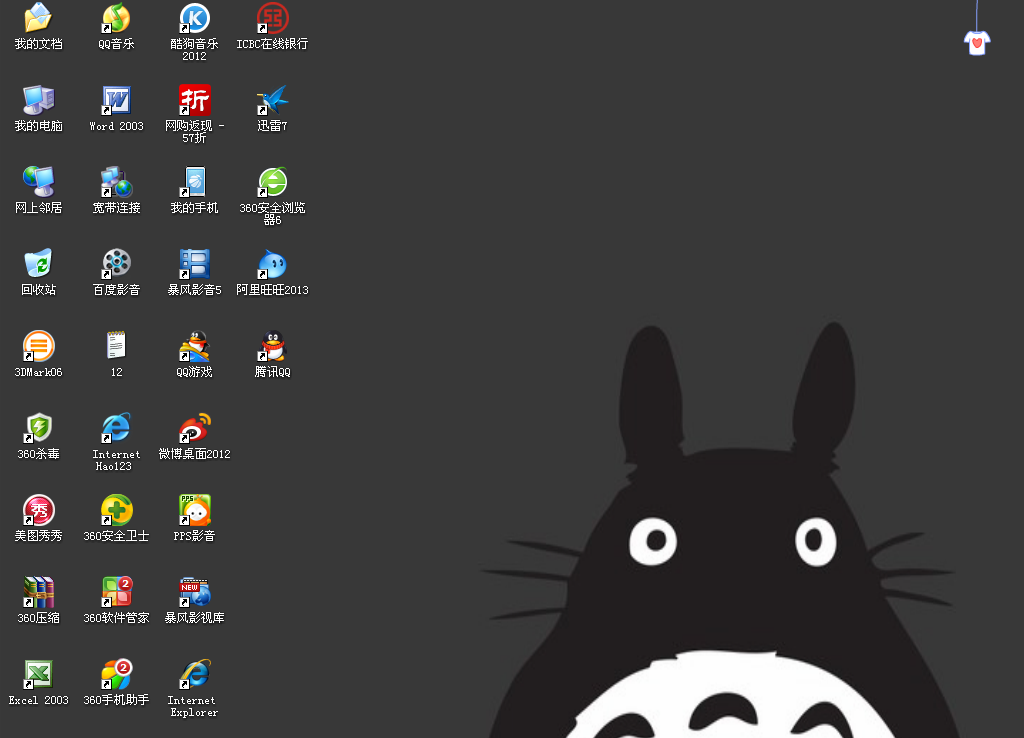This screenshot has width=1024, height=738.
Task: Click the text file named 12
Action: coord(116,346)
